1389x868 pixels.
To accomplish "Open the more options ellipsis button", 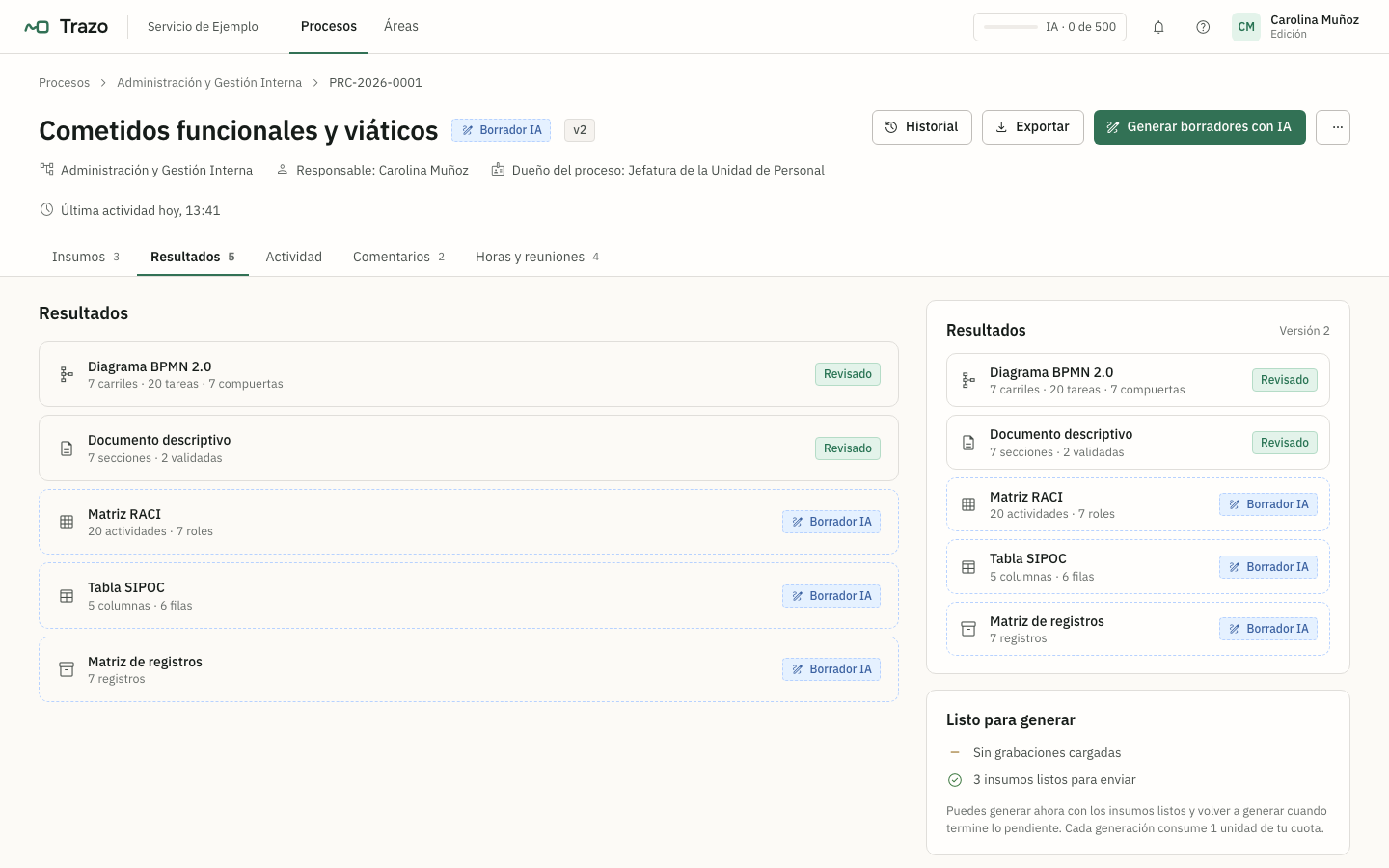I will (1333, 127).
